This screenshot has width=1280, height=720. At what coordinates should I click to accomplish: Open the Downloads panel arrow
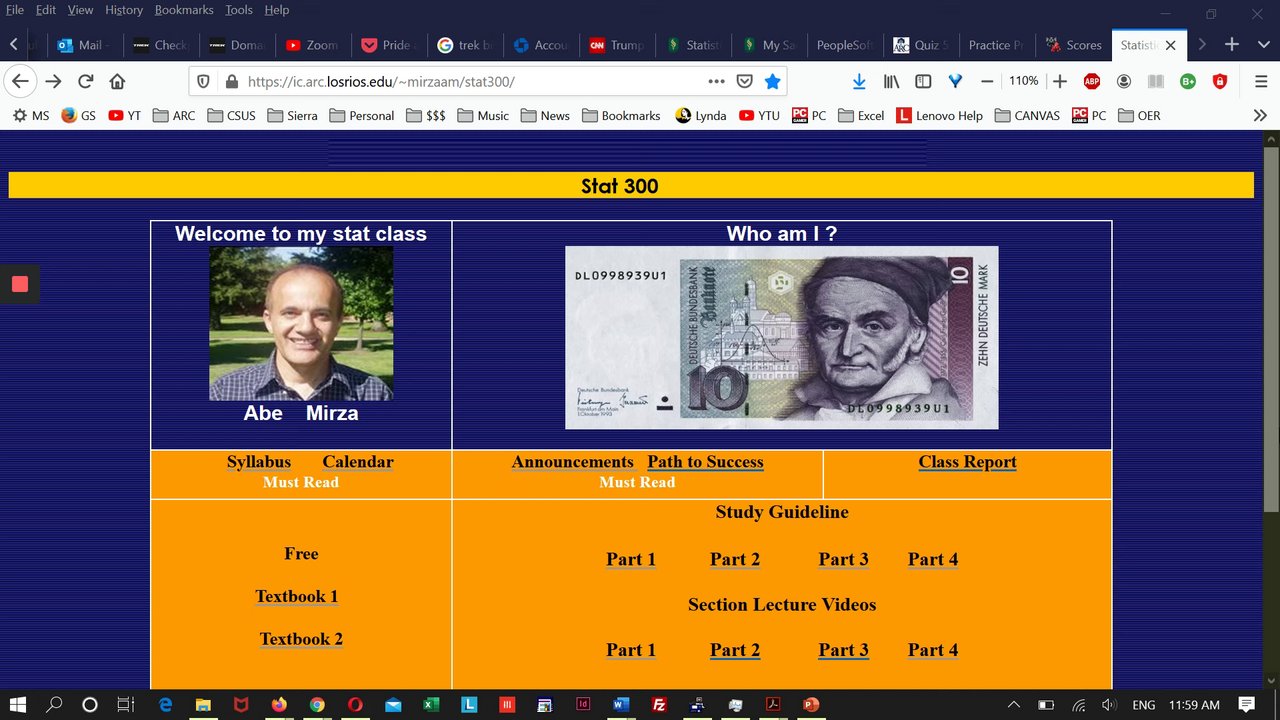(x=859, y=81)
